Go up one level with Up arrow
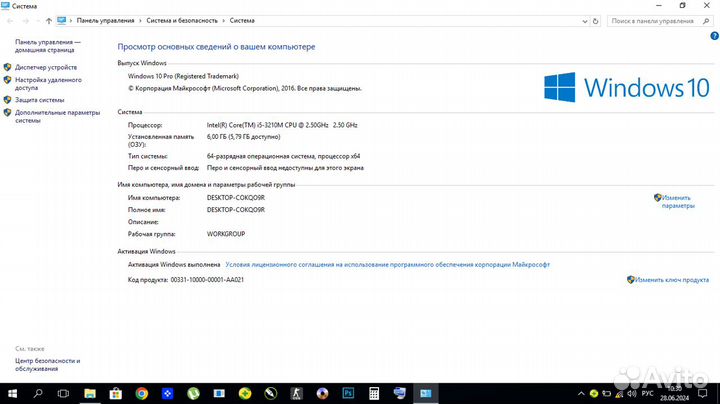720x404 pixels. click(49, 21)
